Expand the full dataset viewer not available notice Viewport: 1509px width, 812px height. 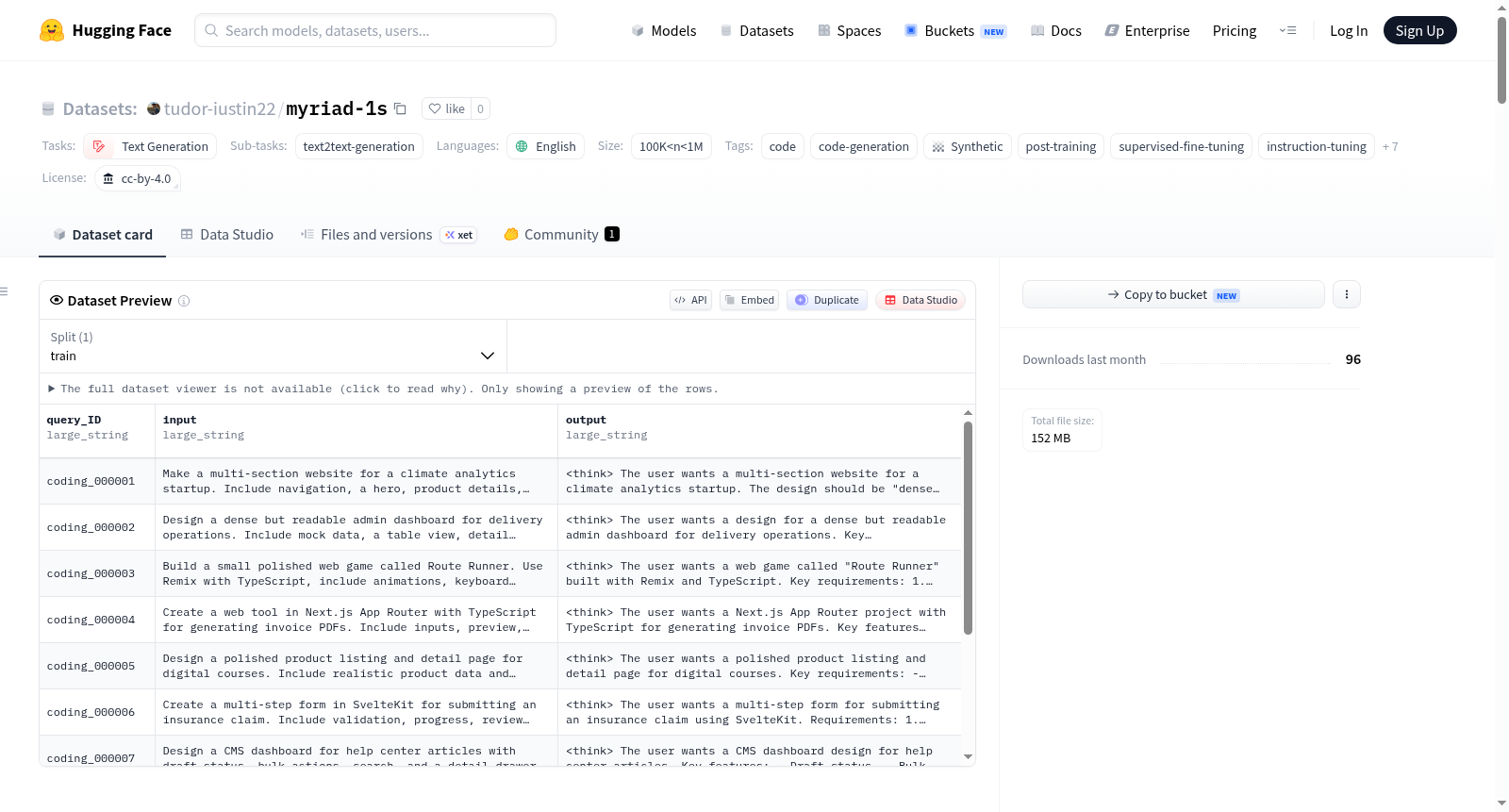(383, 389)
